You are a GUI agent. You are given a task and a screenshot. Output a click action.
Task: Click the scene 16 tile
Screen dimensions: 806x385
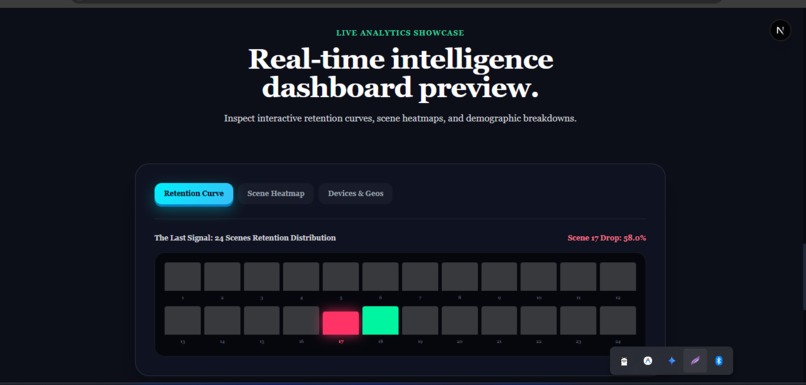tap(301, 320)
